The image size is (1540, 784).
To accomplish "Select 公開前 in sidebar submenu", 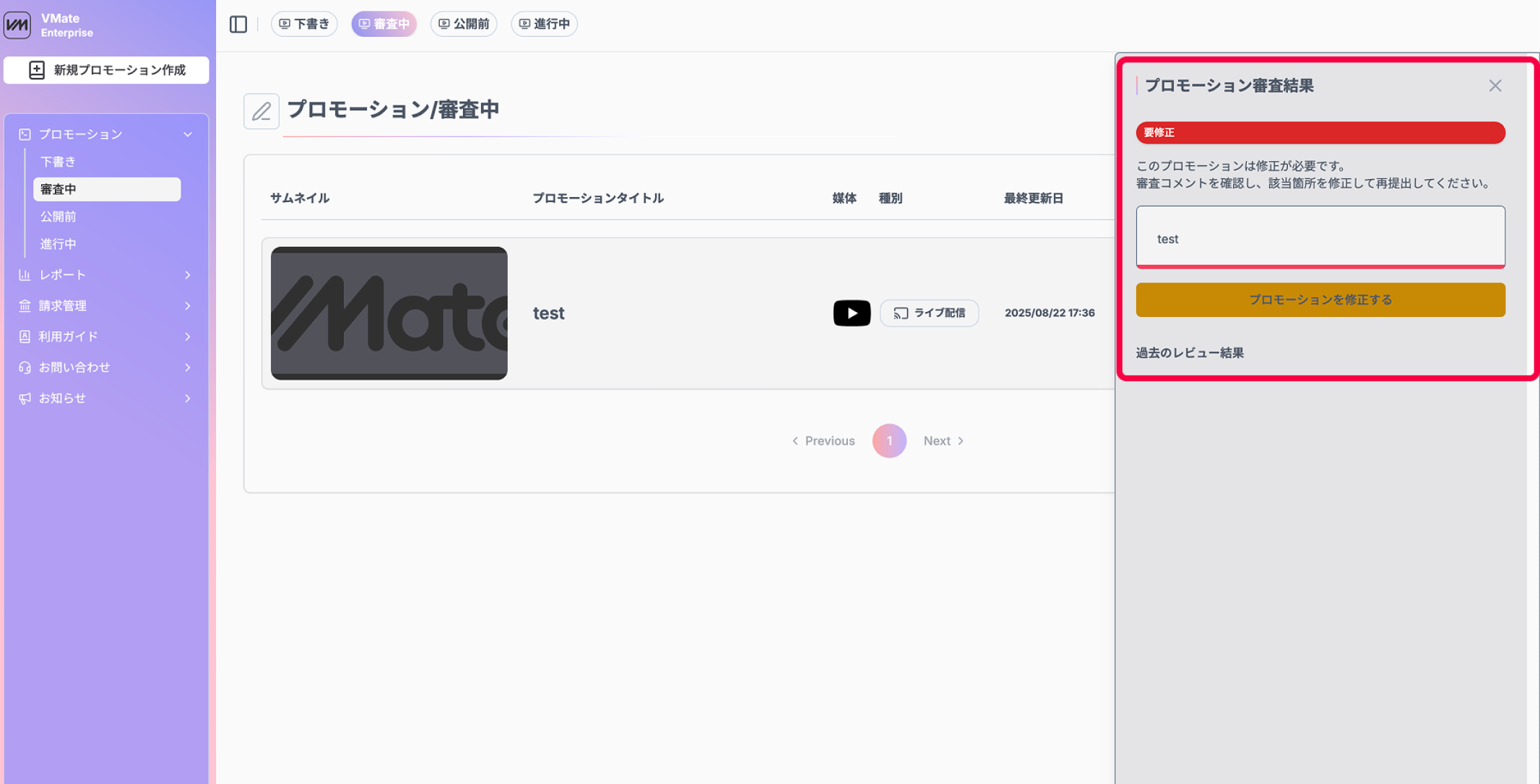I will pyautogui.click(x=59, y=217).
